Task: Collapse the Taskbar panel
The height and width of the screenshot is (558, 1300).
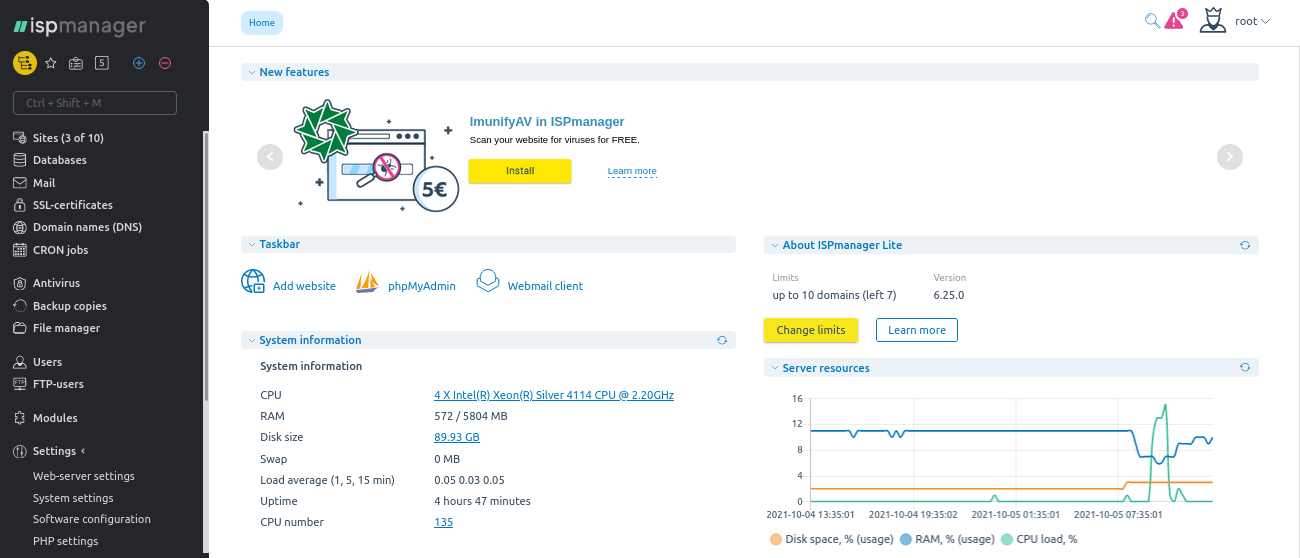Action: coord(251,244)
